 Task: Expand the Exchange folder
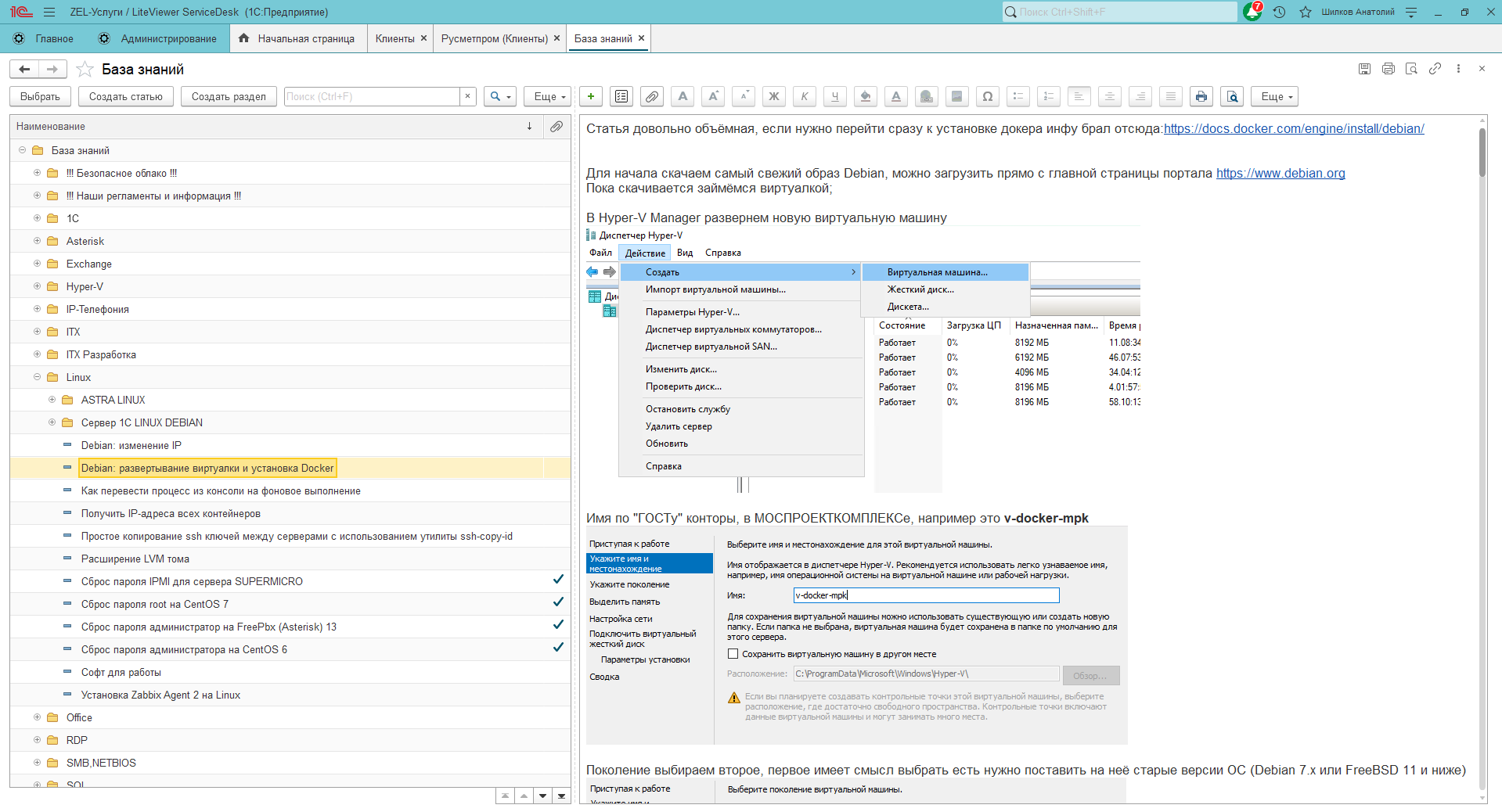pyautogui.click(x=37, y=264)
